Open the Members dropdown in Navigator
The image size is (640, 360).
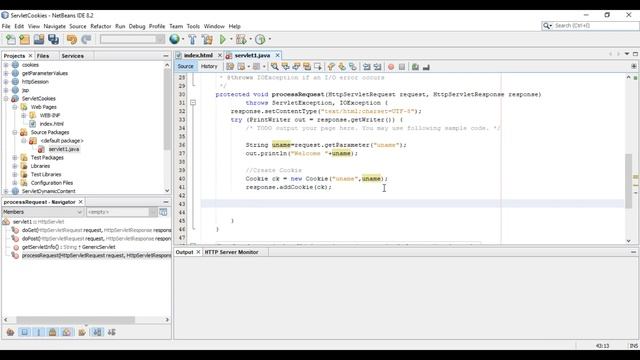(42, 212)
